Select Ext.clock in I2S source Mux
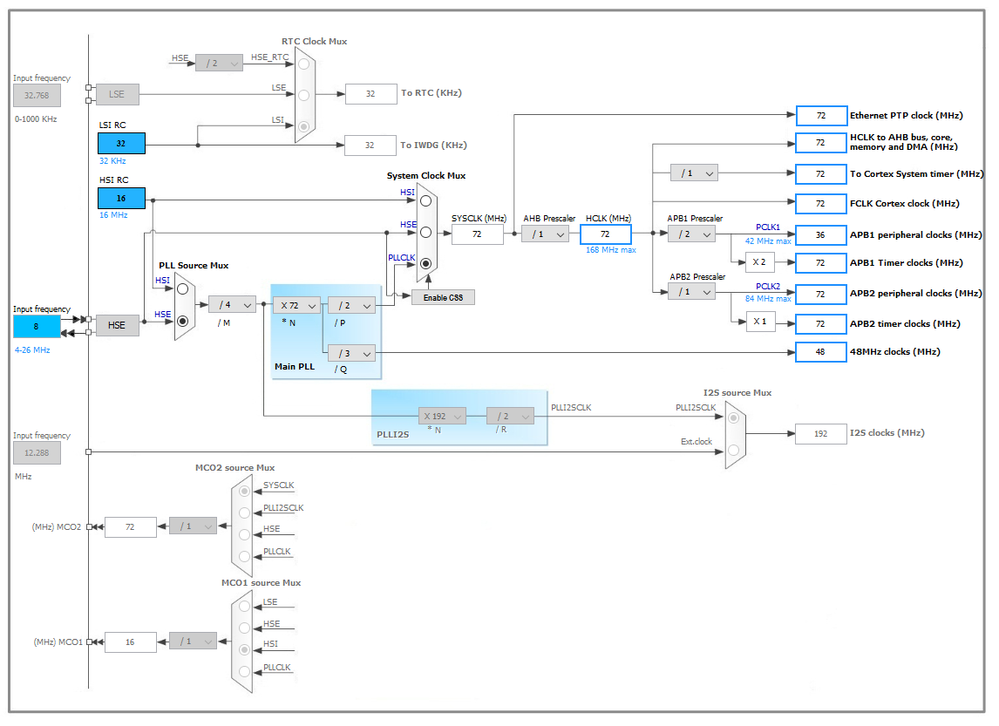This screenshot has width=999, height=726. tap(734, 450)
